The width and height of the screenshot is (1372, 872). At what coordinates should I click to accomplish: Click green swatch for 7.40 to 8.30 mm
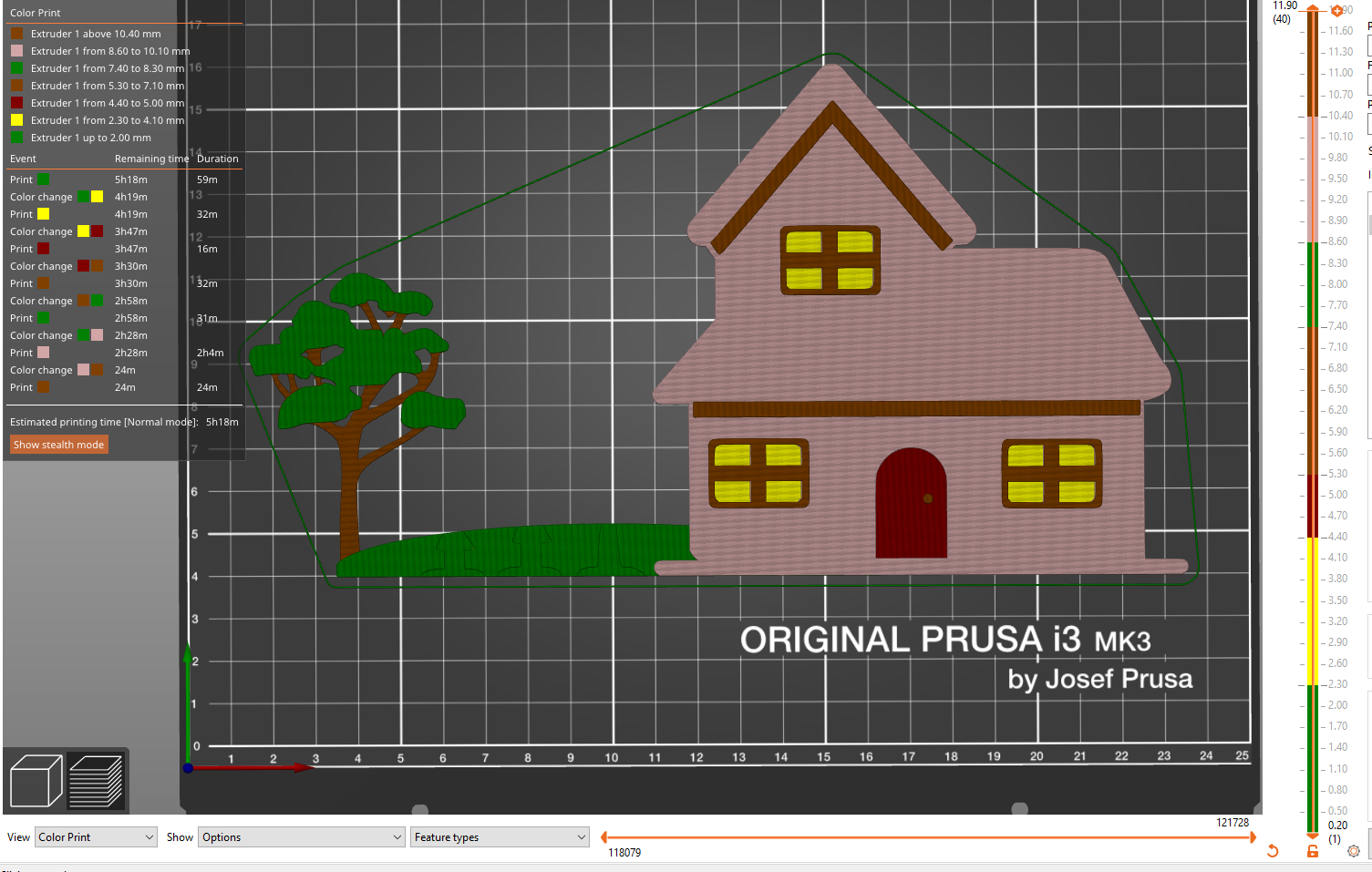click(16, 68)
